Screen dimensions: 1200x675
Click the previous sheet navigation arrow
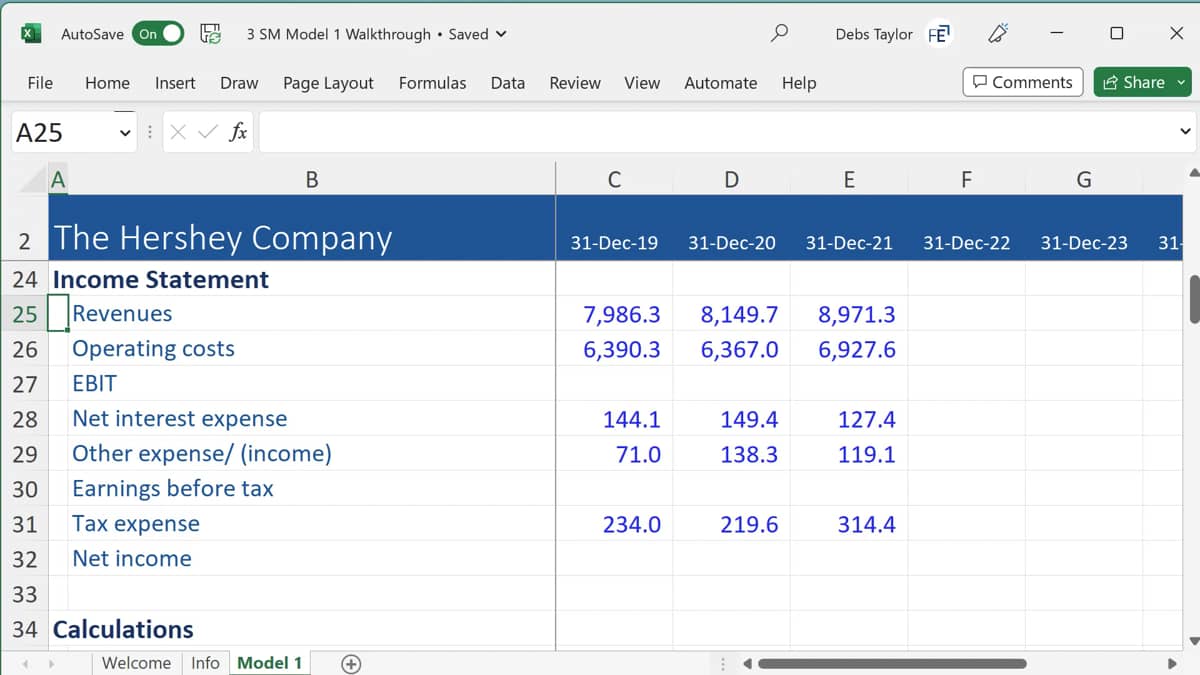click(27, 664)
